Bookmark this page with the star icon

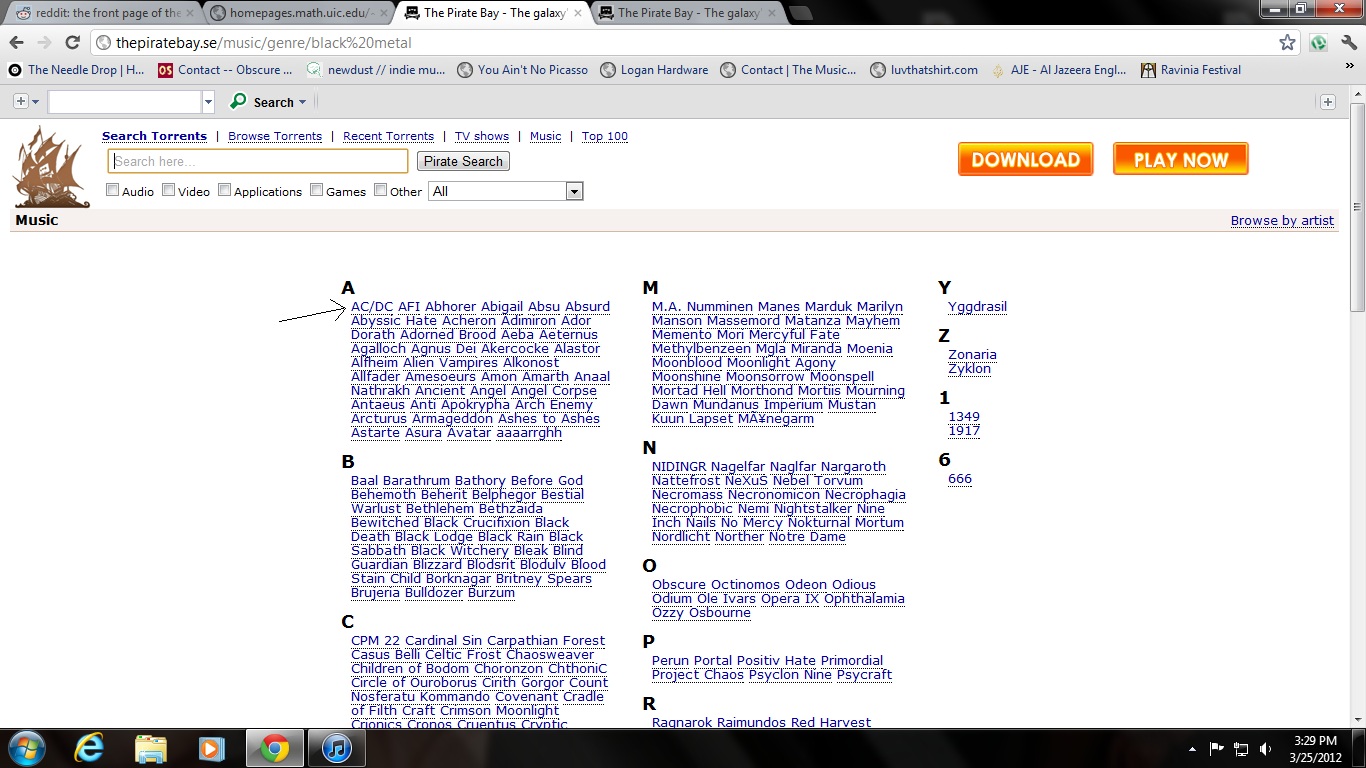coord(1287,43)
